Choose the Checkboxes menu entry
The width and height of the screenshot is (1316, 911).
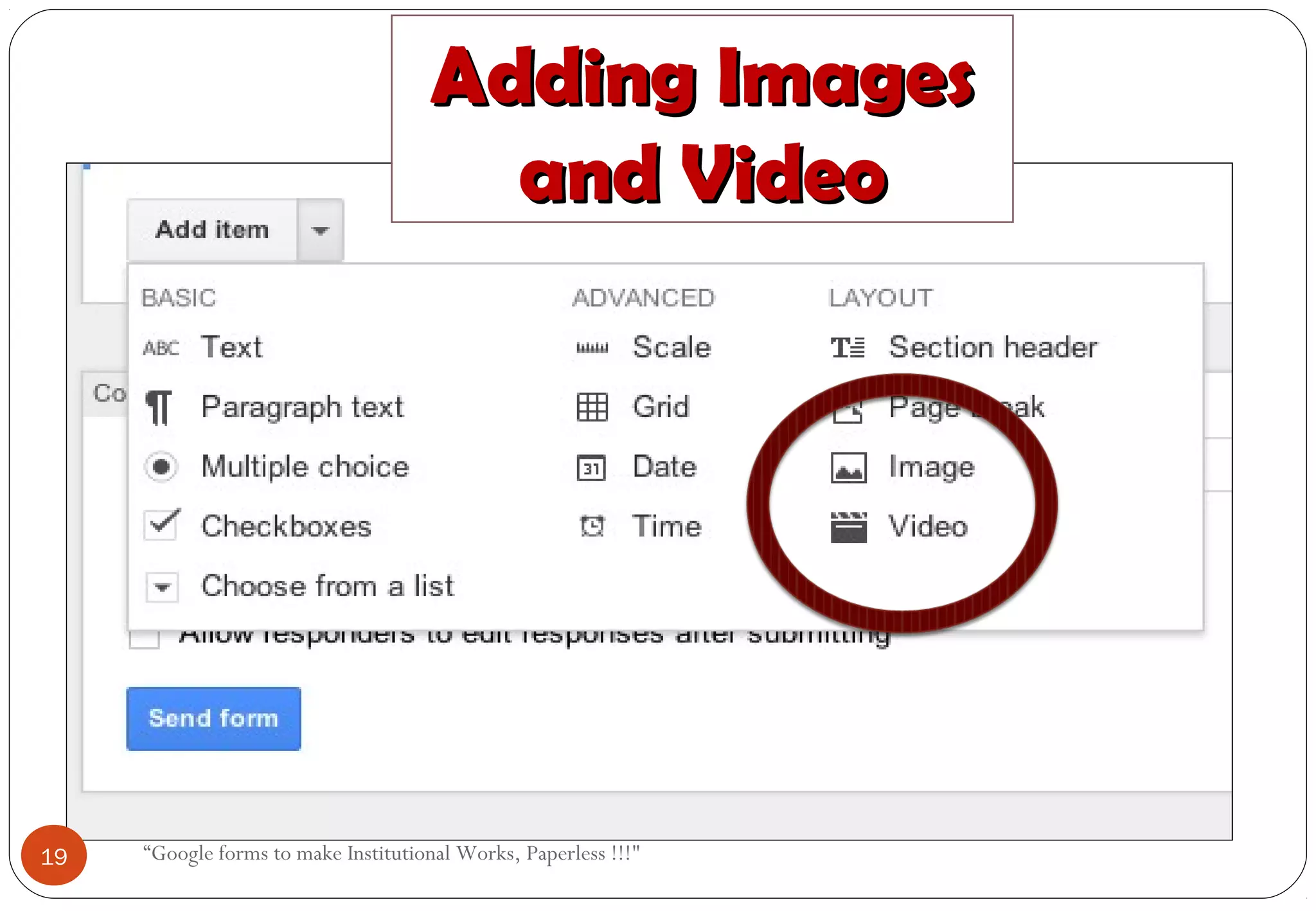[286, 526]
